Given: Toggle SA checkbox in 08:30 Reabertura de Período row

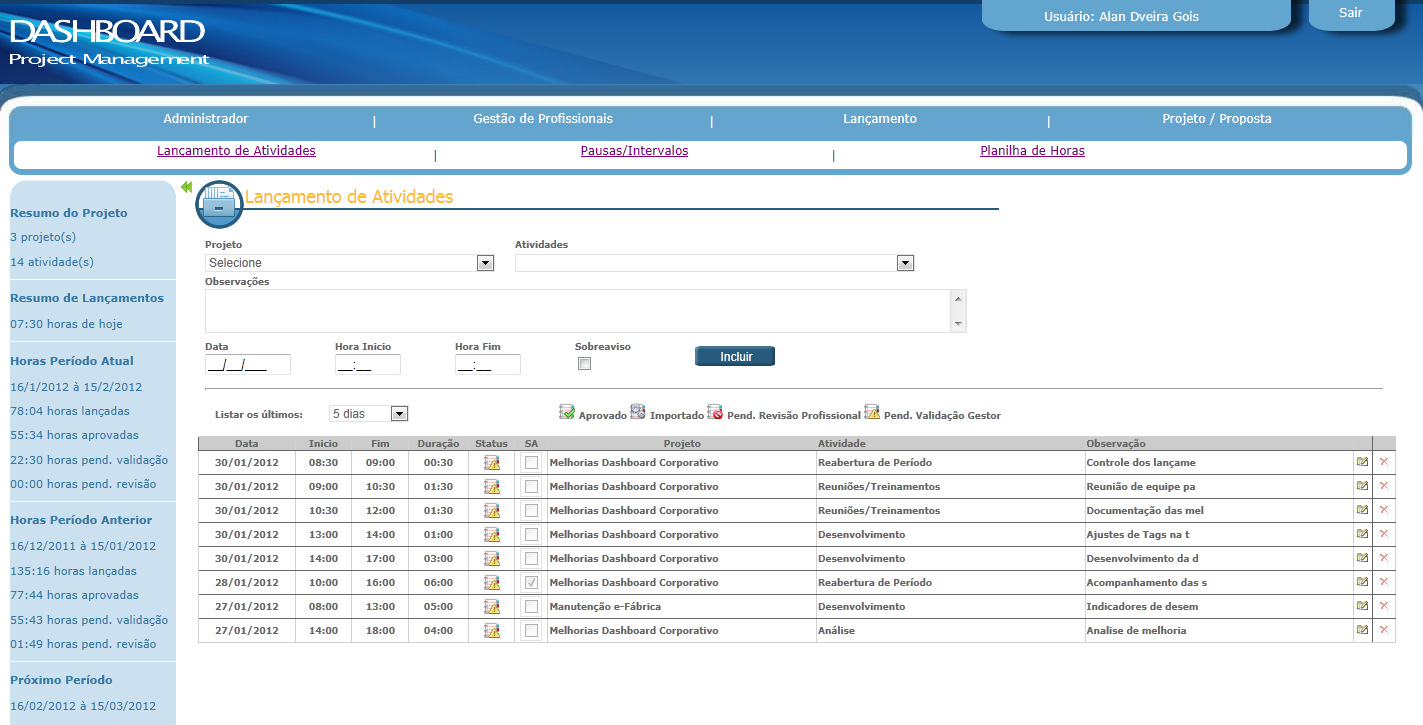Looking at the screenshot, I should [x=531, y=462].
